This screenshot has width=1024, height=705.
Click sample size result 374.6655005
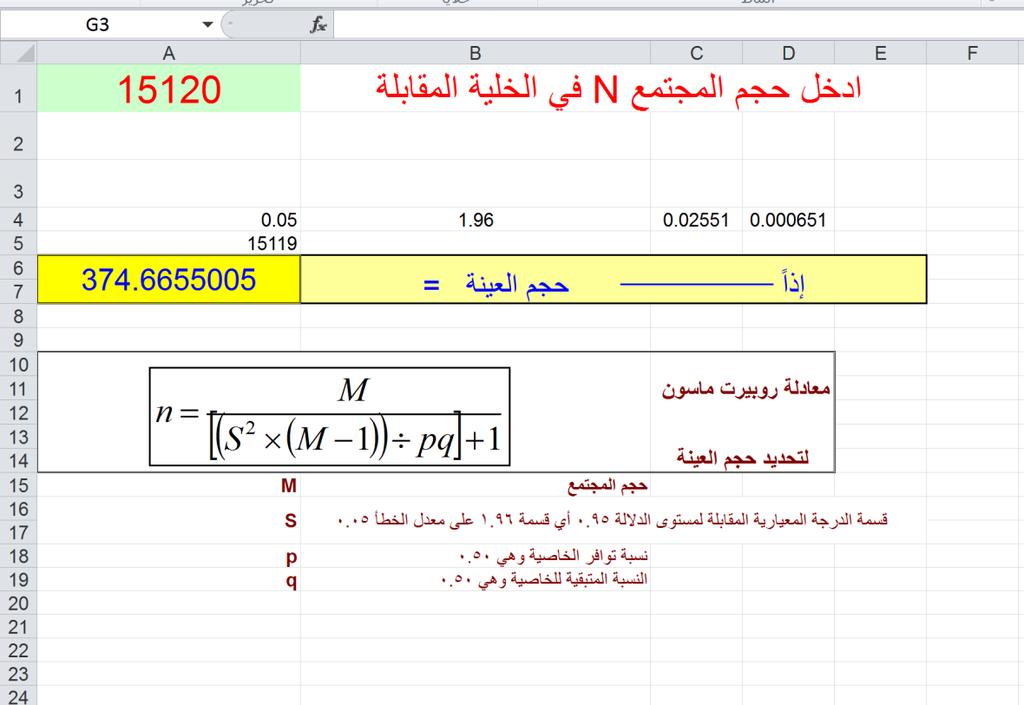coord(168,279)
